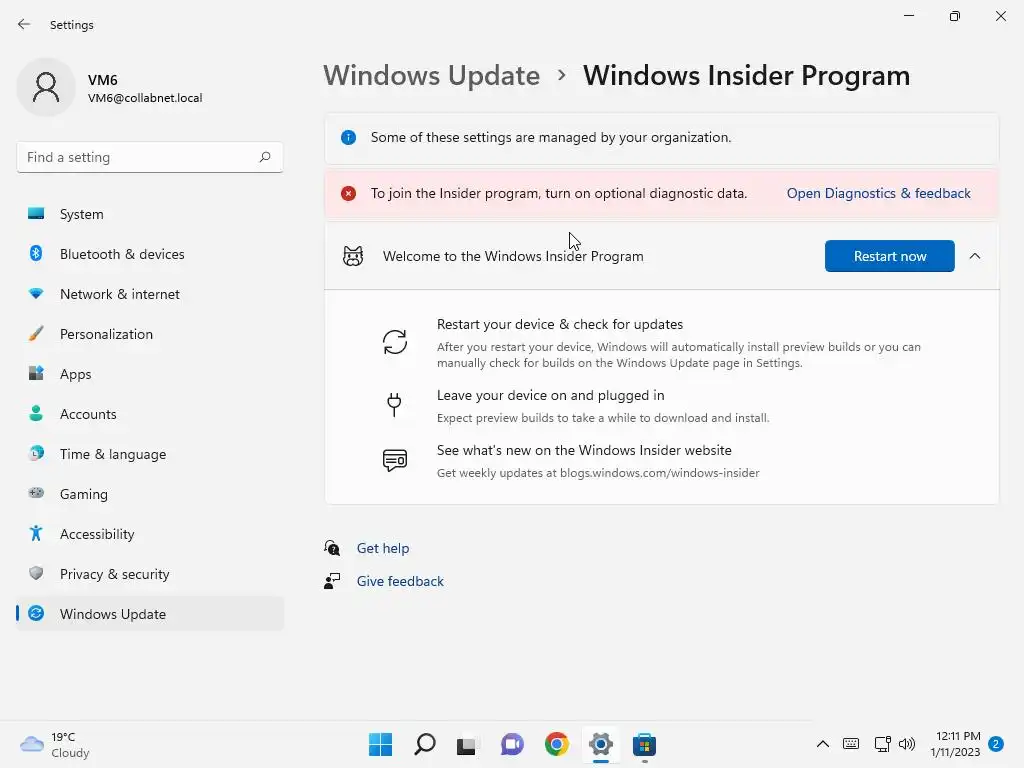The height and width of the screenshot is (768, 1024).
Task: Click the Give feedback link
Action: pyautogui.click(x=400, y=581)
